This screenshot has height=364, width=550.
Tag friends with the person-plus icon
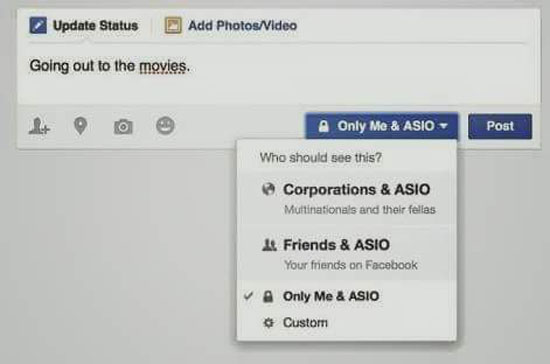pos(39,126)
